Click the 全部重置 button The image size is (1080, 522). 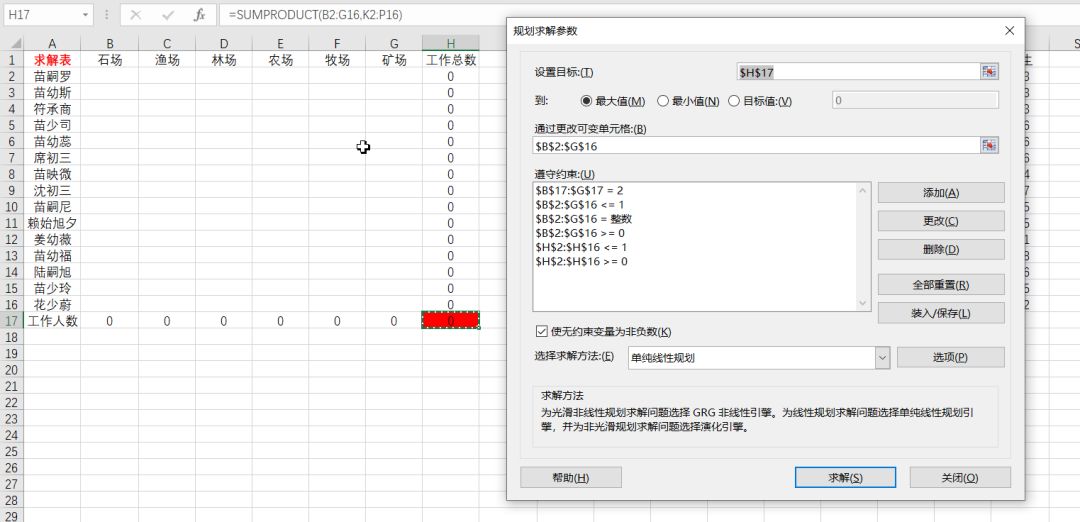click(941, 284)
